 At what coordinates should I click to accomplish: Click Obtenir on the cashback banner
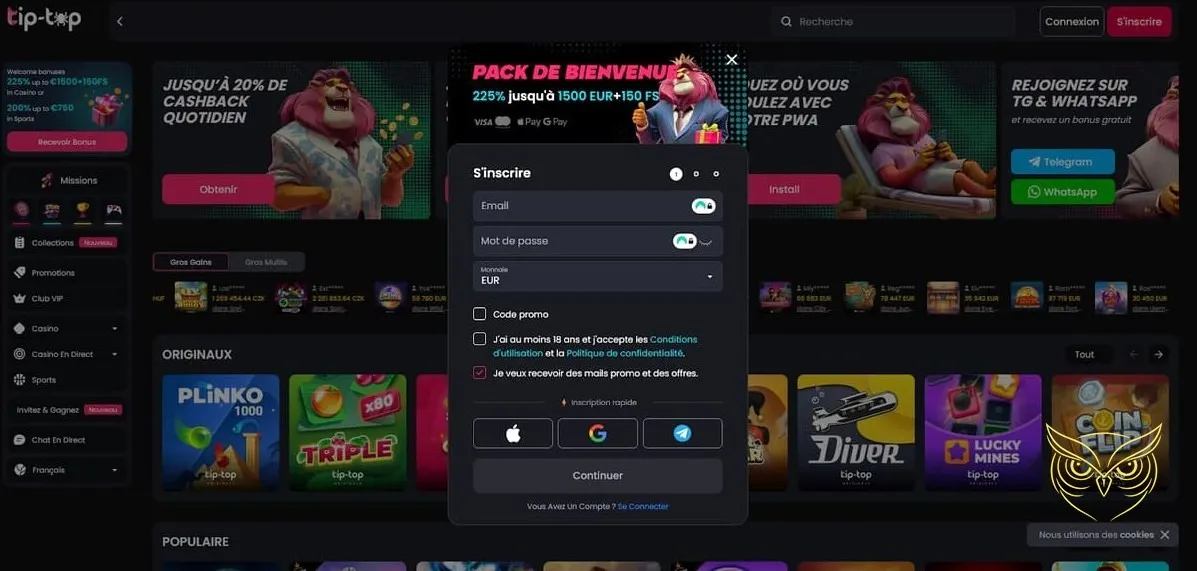218,189
